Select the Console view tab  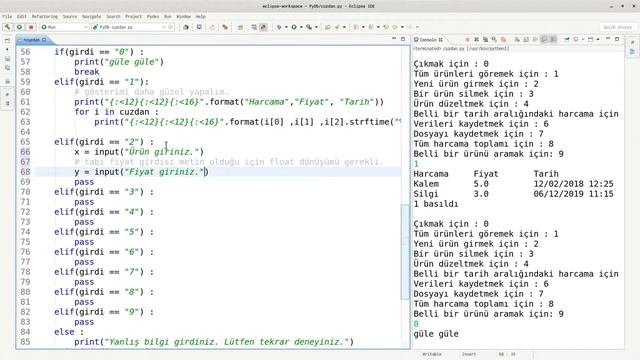pos(428,40)
